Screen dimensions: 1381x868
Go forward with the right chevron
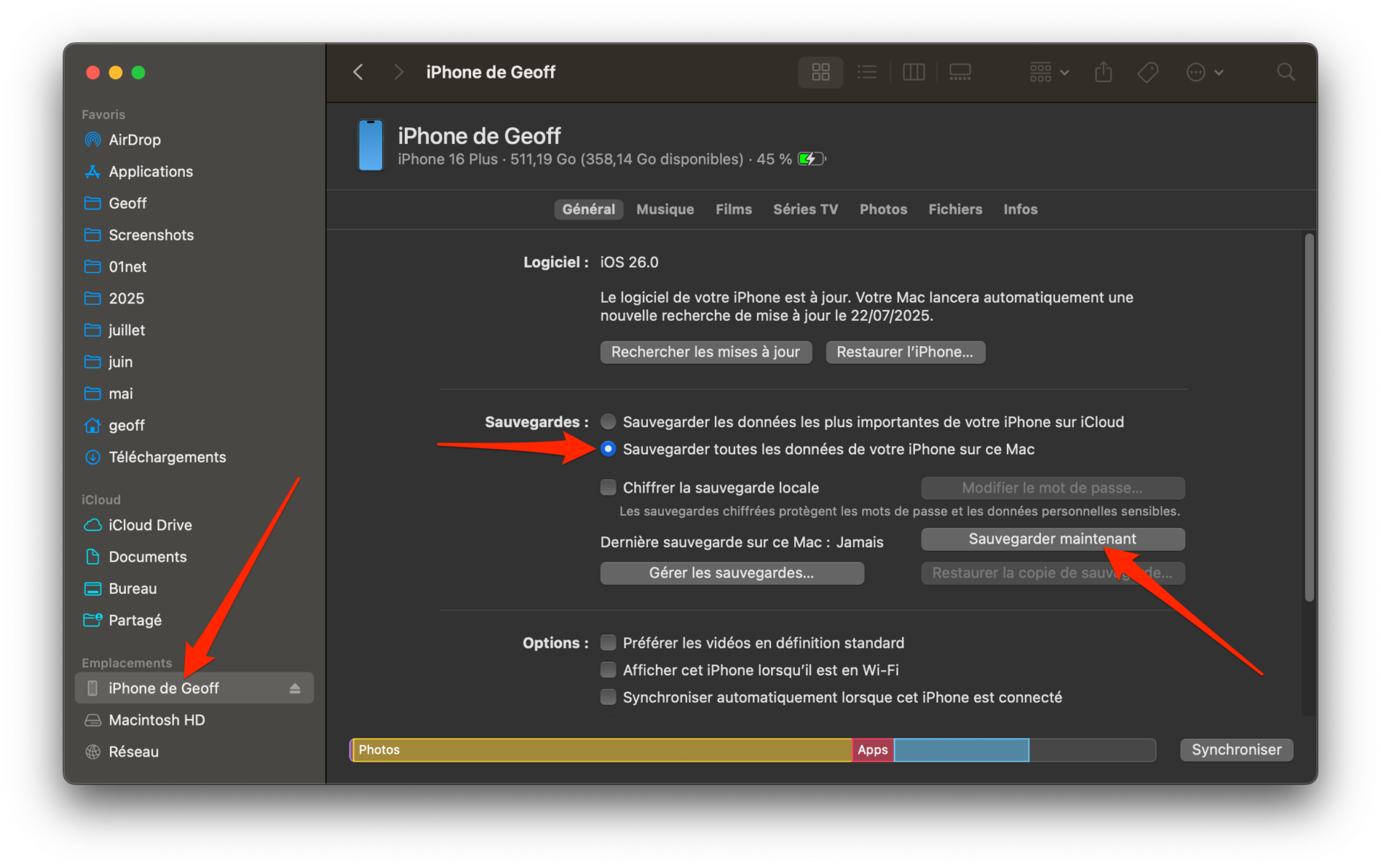398,72
